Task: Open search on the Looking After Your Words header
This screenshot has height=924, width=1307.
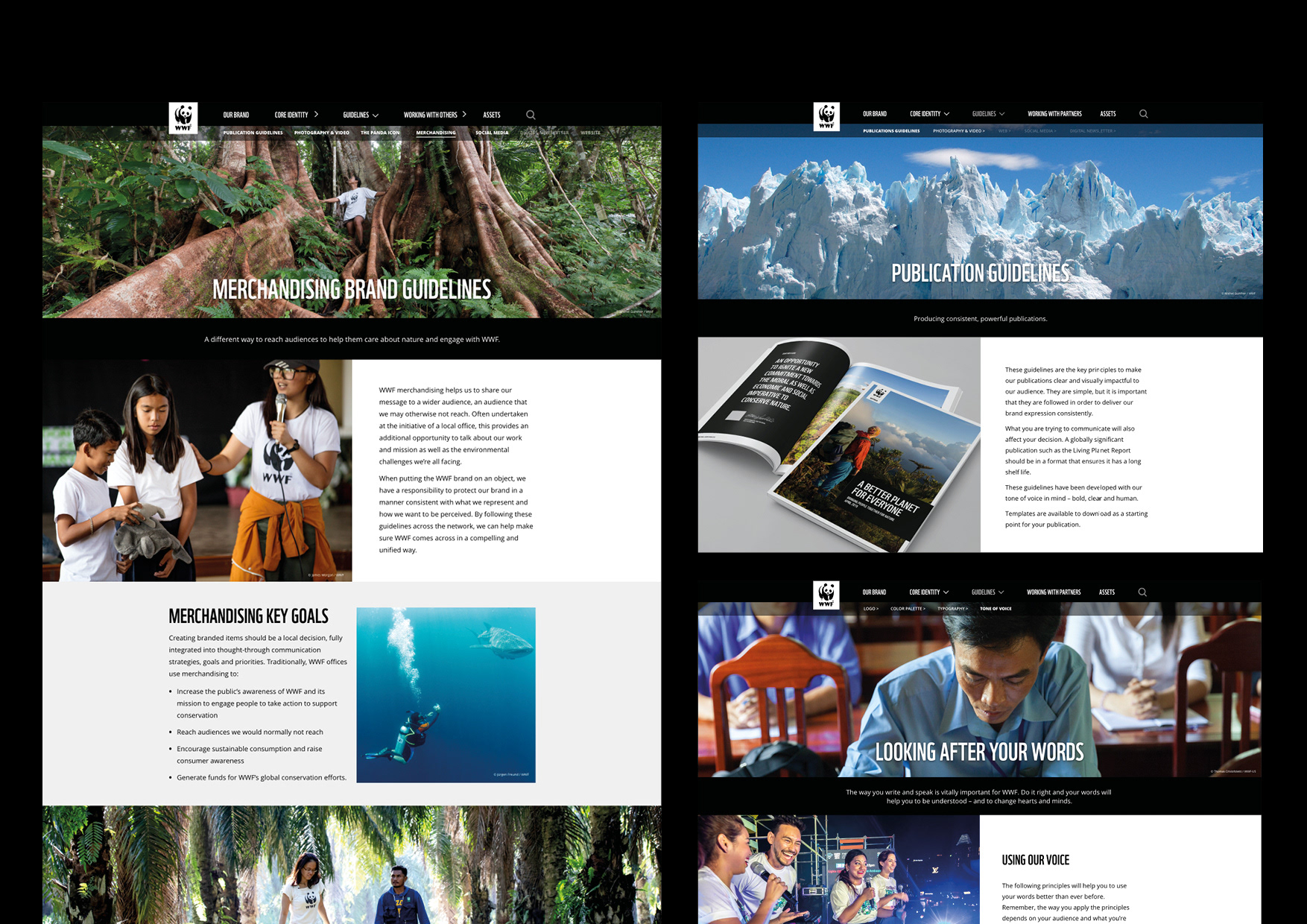Action: (1142, 592)
